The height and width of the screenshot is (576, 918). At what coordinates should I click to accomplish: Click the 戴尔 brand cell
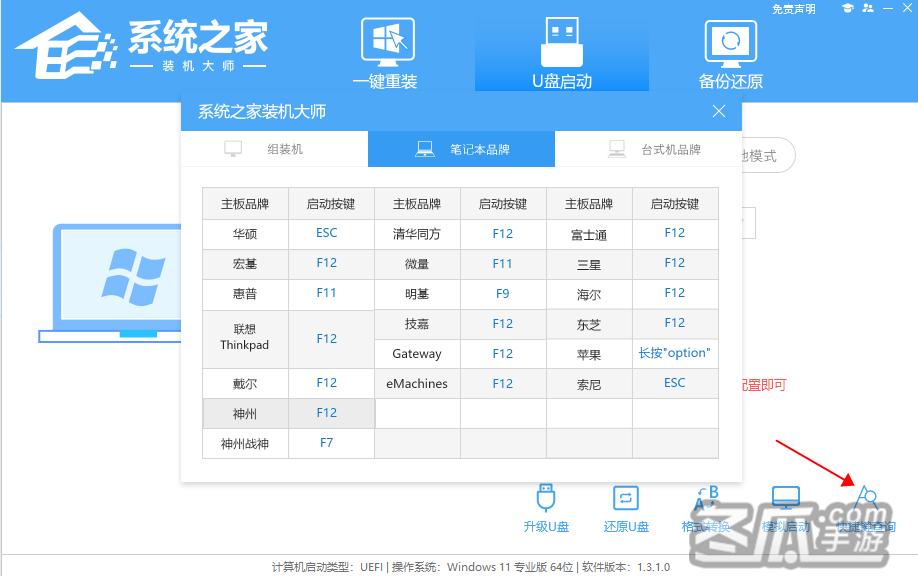point(245,384)
